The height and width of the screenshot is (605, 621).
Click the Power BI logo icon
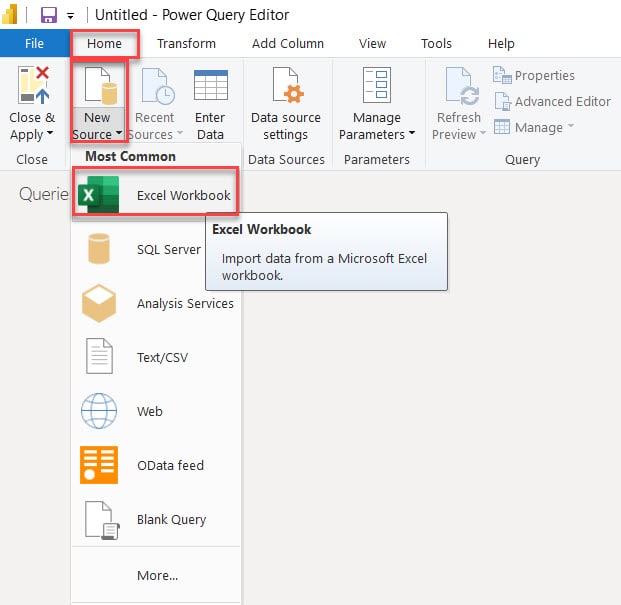[x=10, y=14]
